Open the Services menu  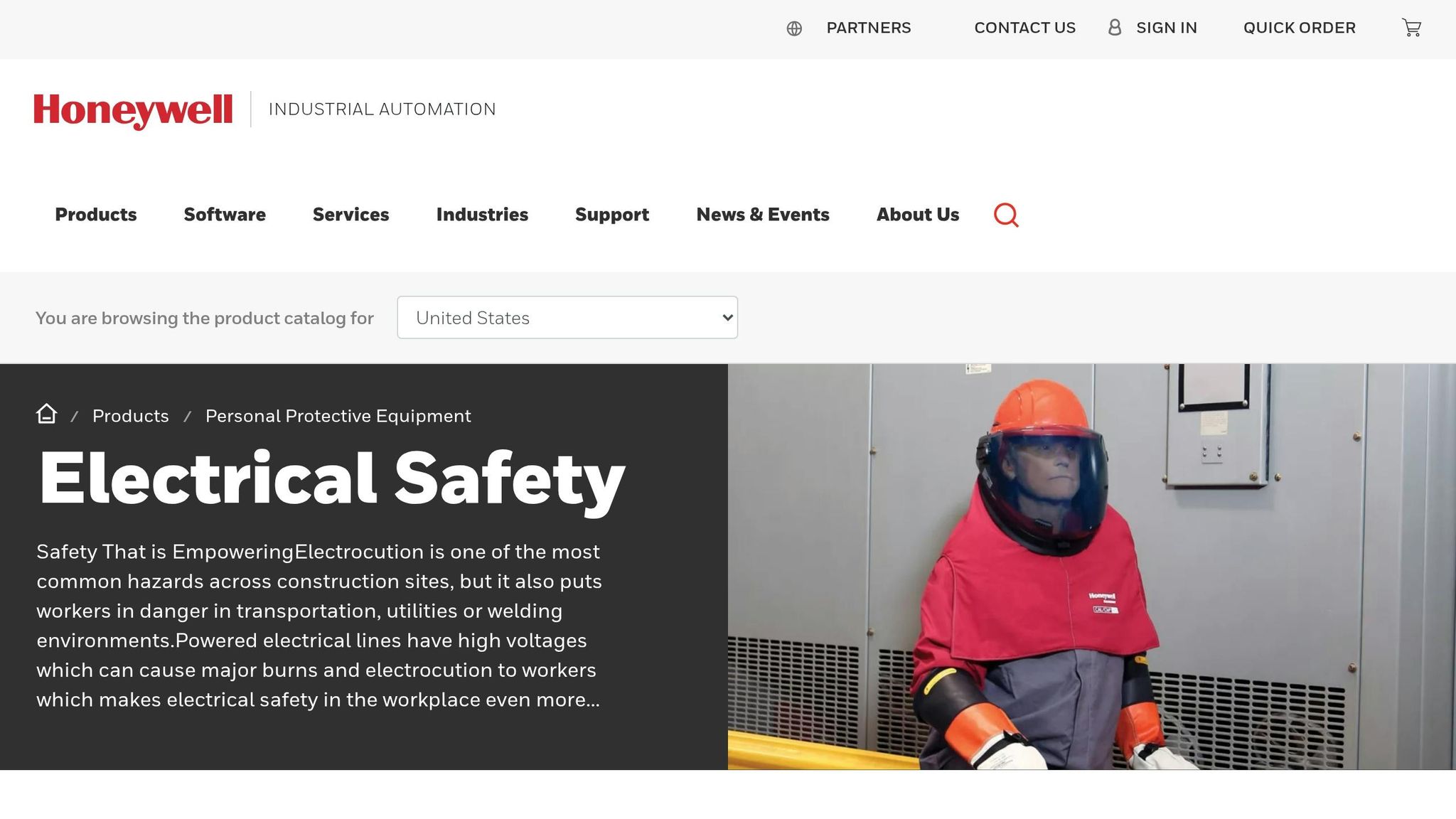click(351, 215)
